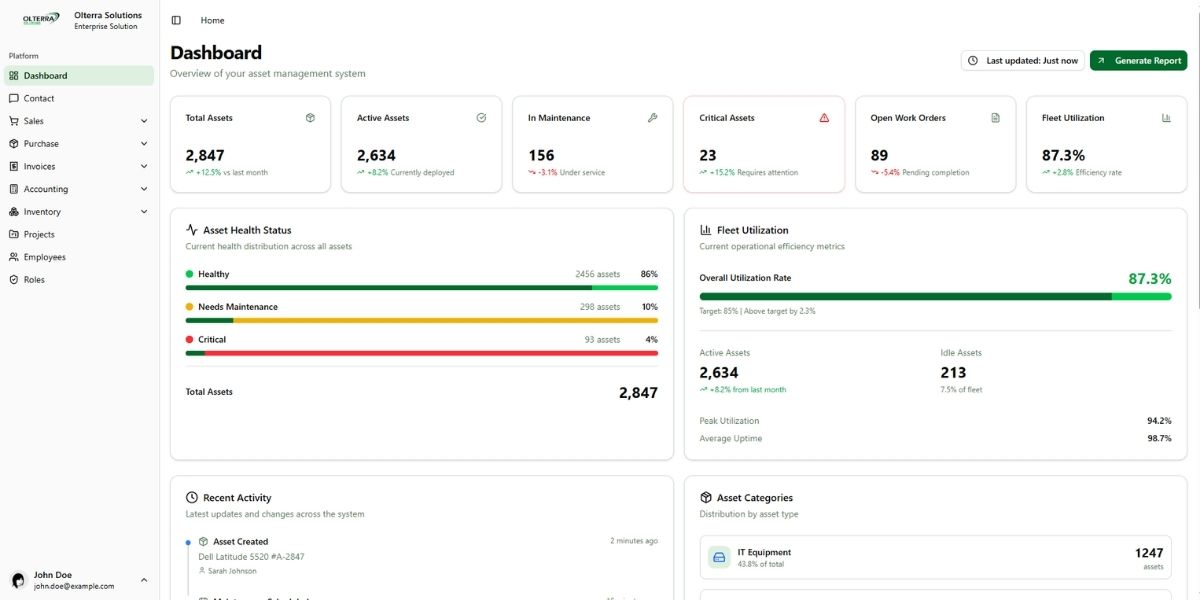Click the Fleet Utilization card chart icon

click(1166, 118)
